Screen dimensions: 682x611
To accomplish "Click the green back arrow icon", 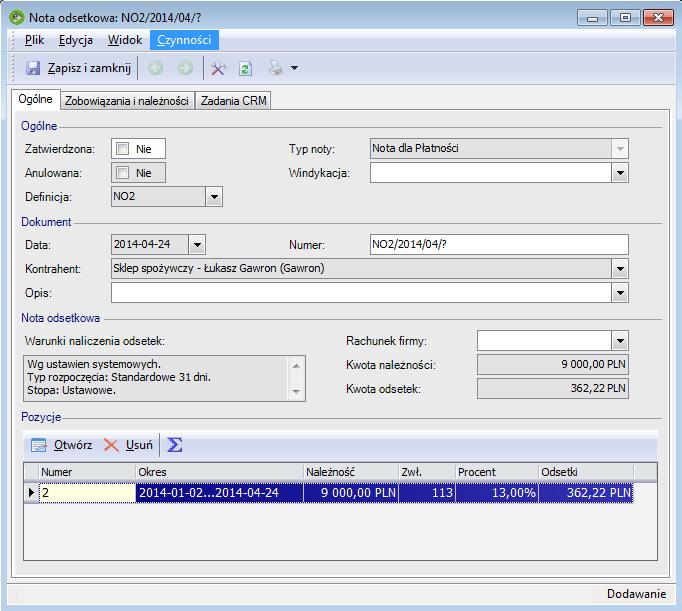I will (x=156, y=68).
